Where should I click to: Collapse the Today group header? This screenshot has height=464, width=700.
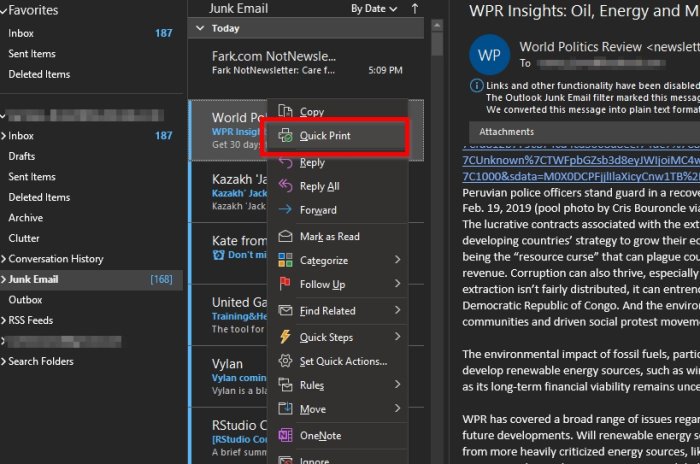coord(200,28)
